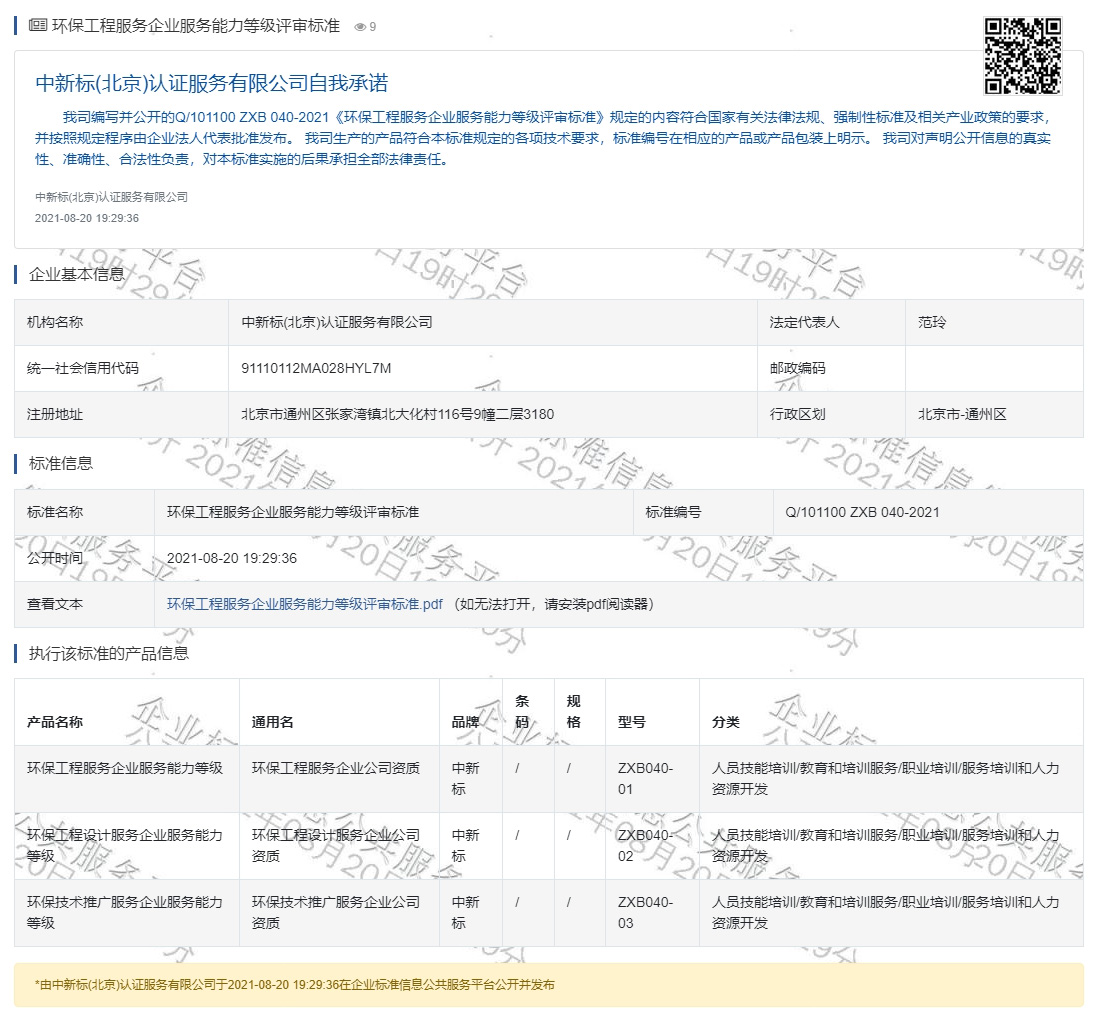Click model number ZXB040-01
This screenshot has width=1098, height=1017.
[x=645, y=779]
